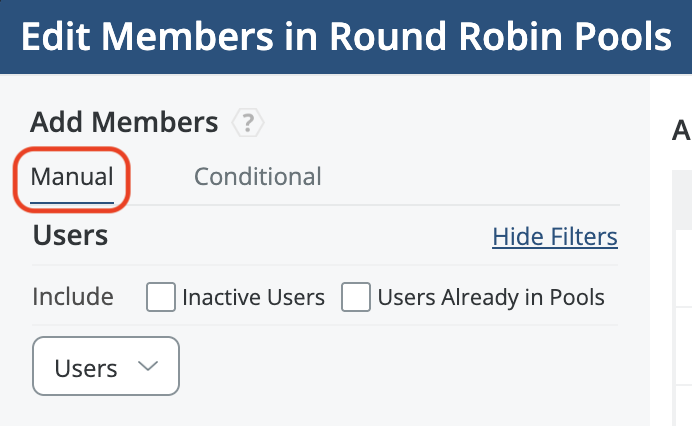Select the Manual tab
The height and width of the screenshot is (426, 692).
72,177
